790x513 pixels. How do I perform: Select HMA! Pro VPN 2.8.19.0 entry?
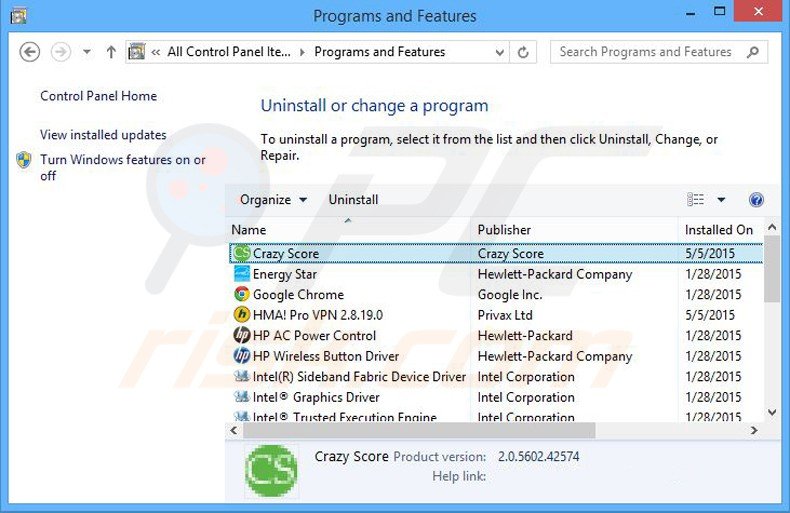click(318, 315)
